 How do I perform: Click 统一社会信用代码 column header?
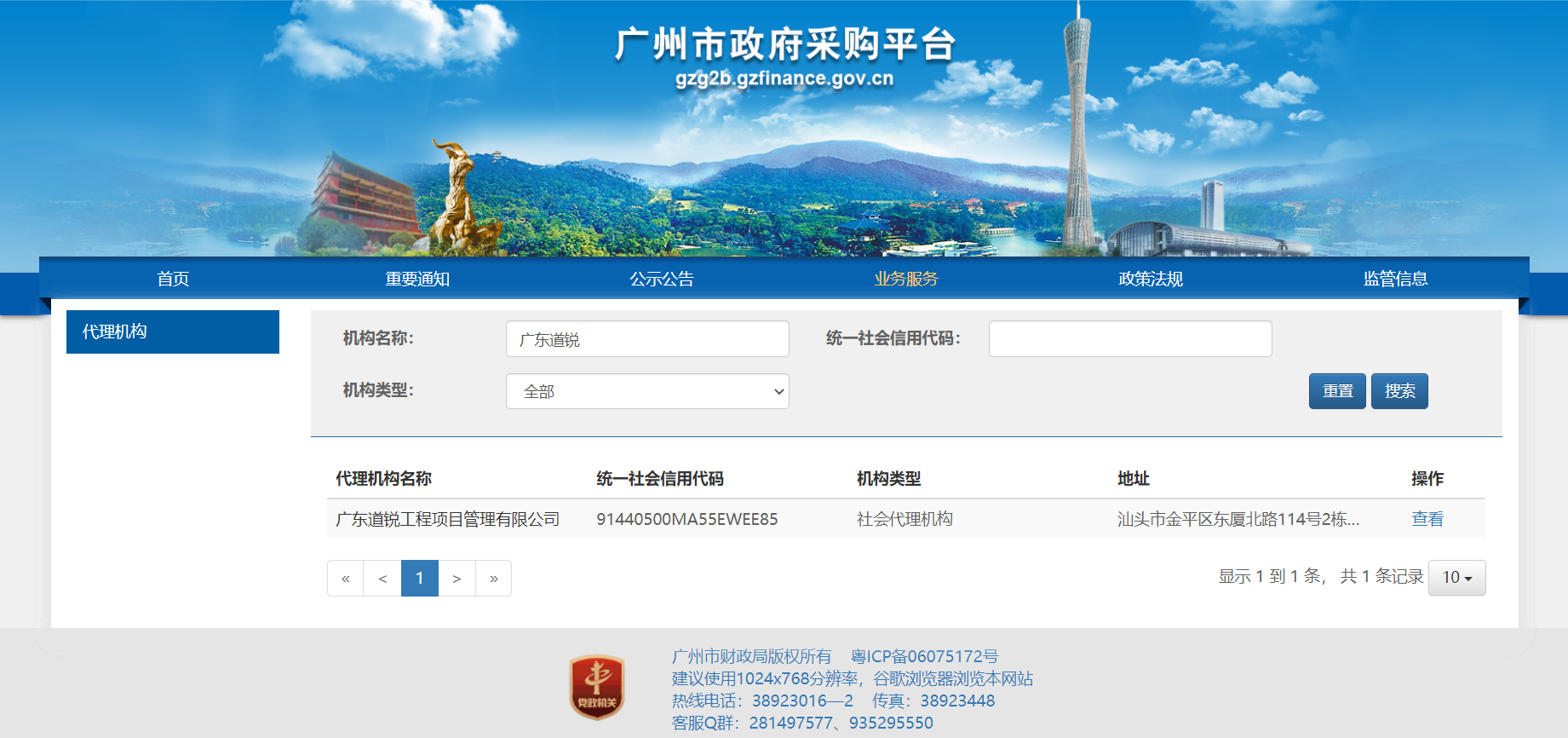660,479
